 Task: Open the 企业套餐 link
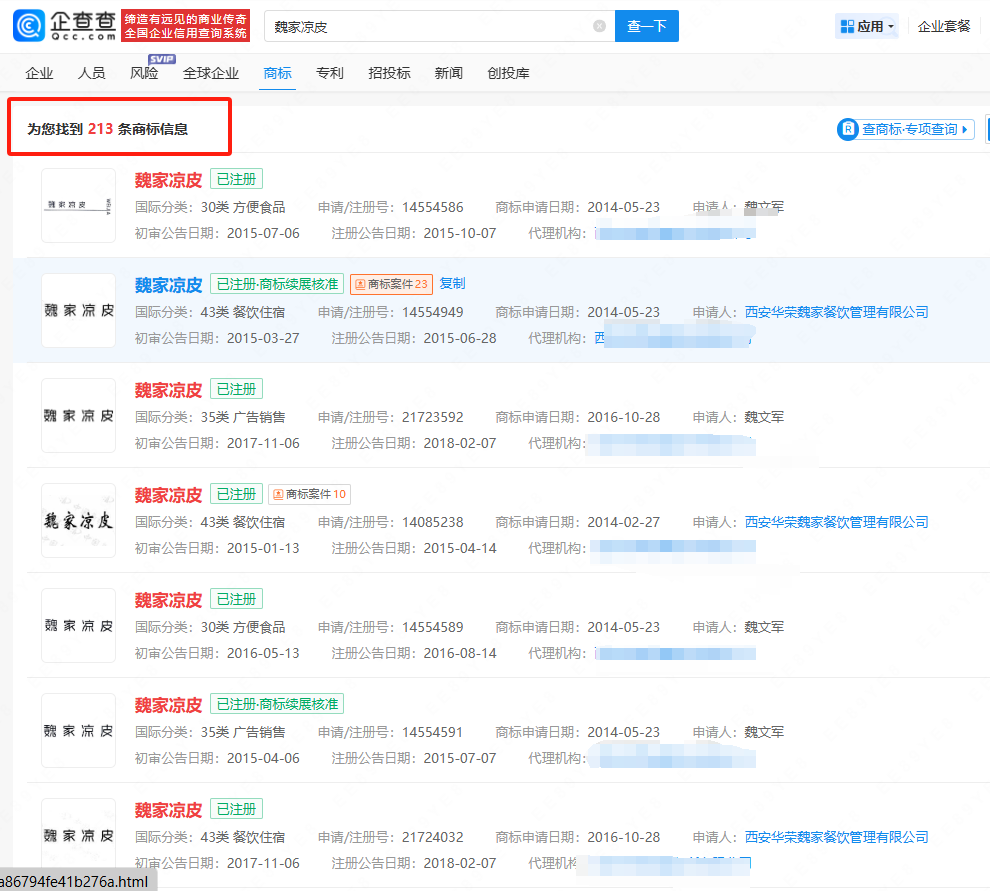pyautogui.click(x=944, y=26)
